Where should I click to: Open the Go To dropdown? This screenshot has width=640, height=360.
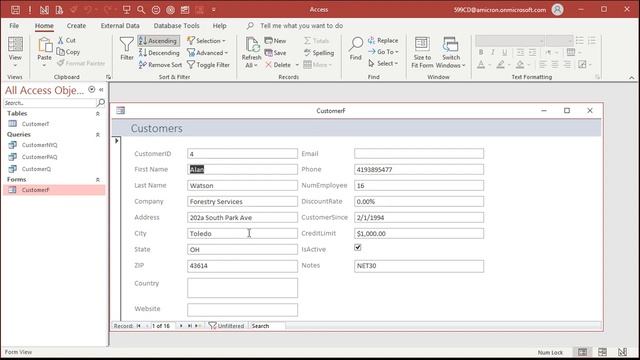(x=383, y=52)
